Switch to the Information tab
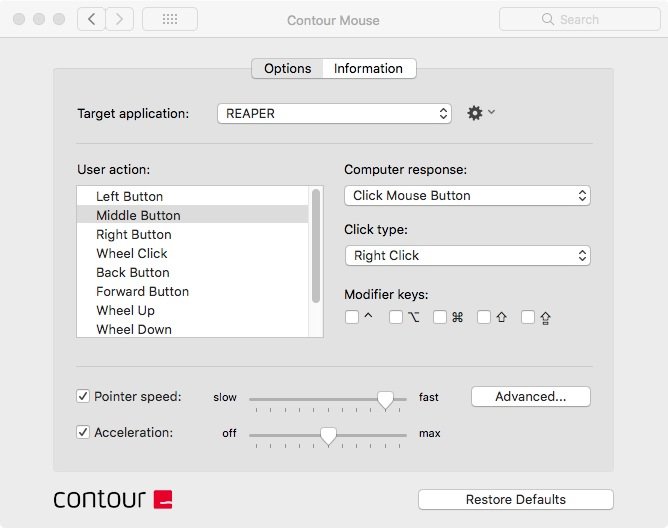This screenshot has height=528, width=668. point(369,69)
